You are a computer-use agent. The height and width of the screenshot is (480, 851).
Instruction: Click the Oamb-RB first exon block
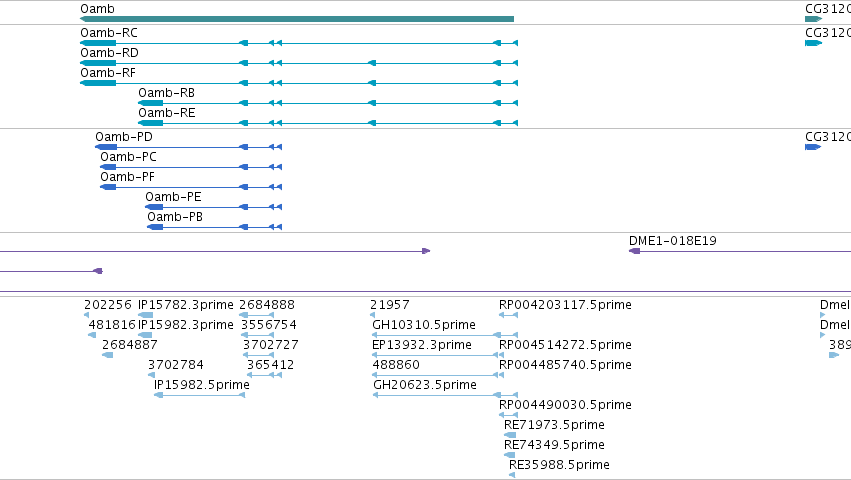150,103
